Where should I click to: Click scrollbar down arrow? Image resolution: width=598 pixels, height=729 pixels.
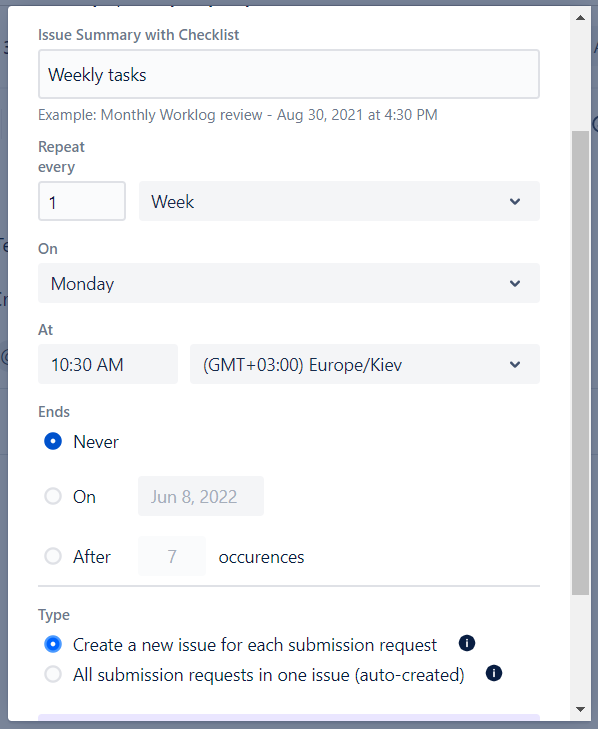click(580, 709)
